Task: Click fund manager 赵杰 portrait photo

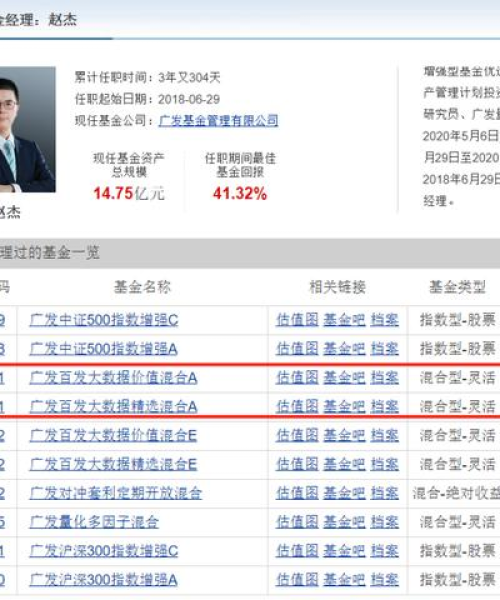Action: pos(28,129)
